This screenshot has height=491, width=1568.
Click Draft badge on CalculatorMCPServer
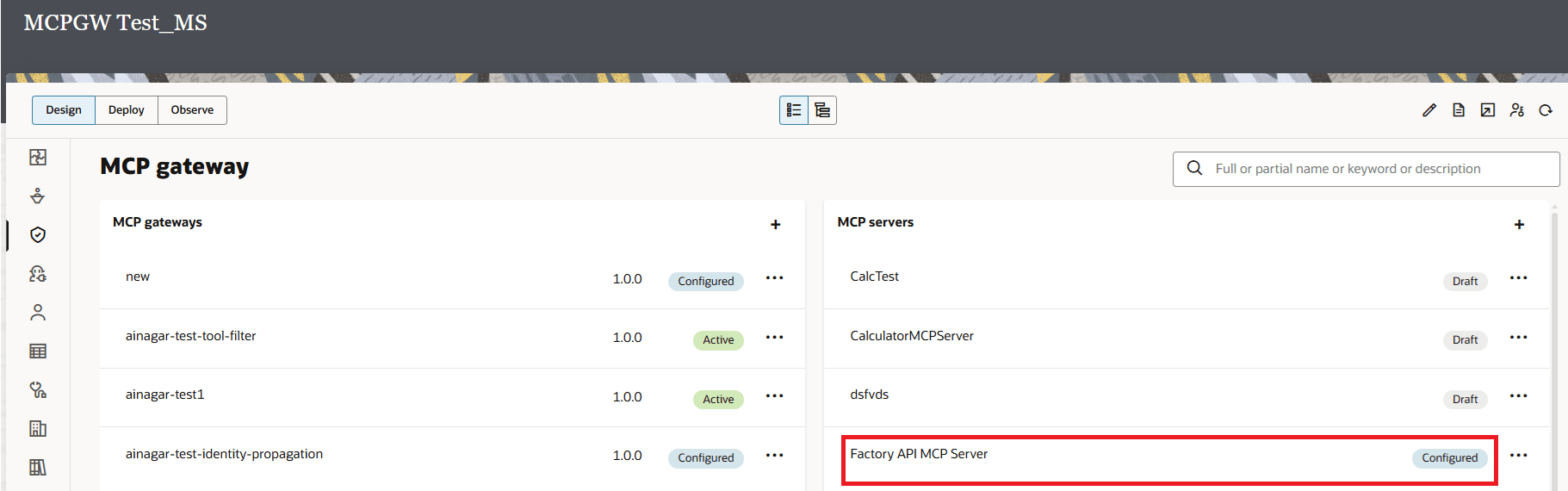(1465, 340)
